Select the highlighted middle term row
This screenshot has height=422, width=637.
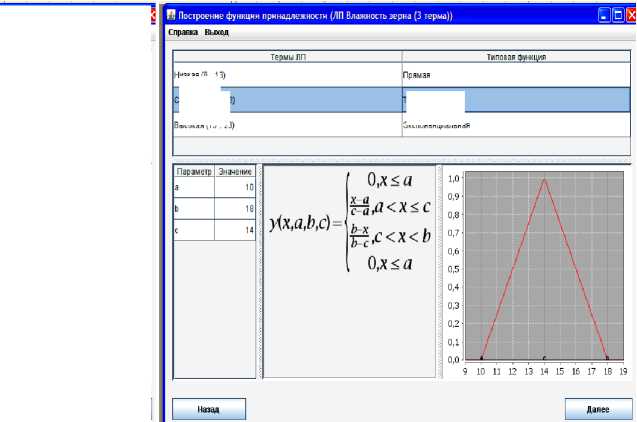[402, 100]
